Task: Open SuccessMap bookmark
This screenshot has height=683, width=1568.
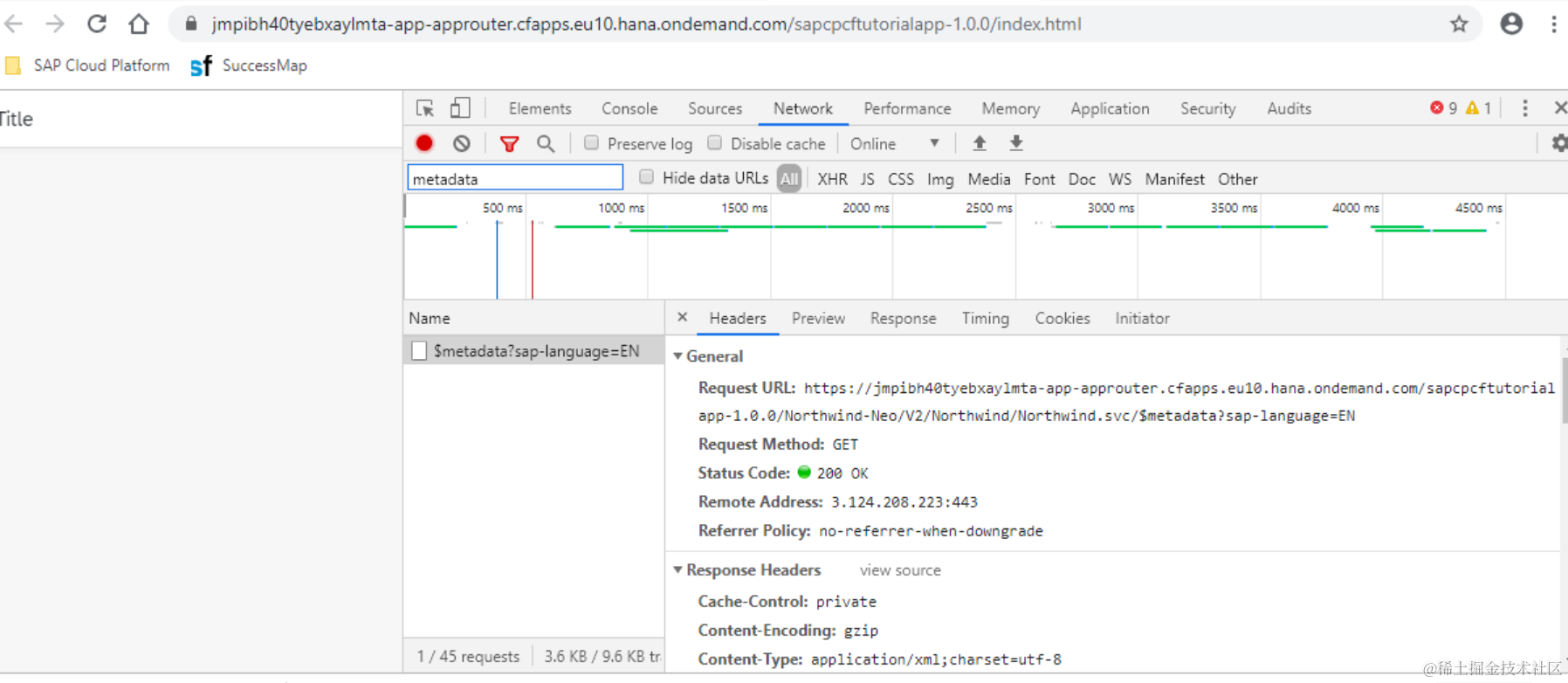Action: click(249, 66)
